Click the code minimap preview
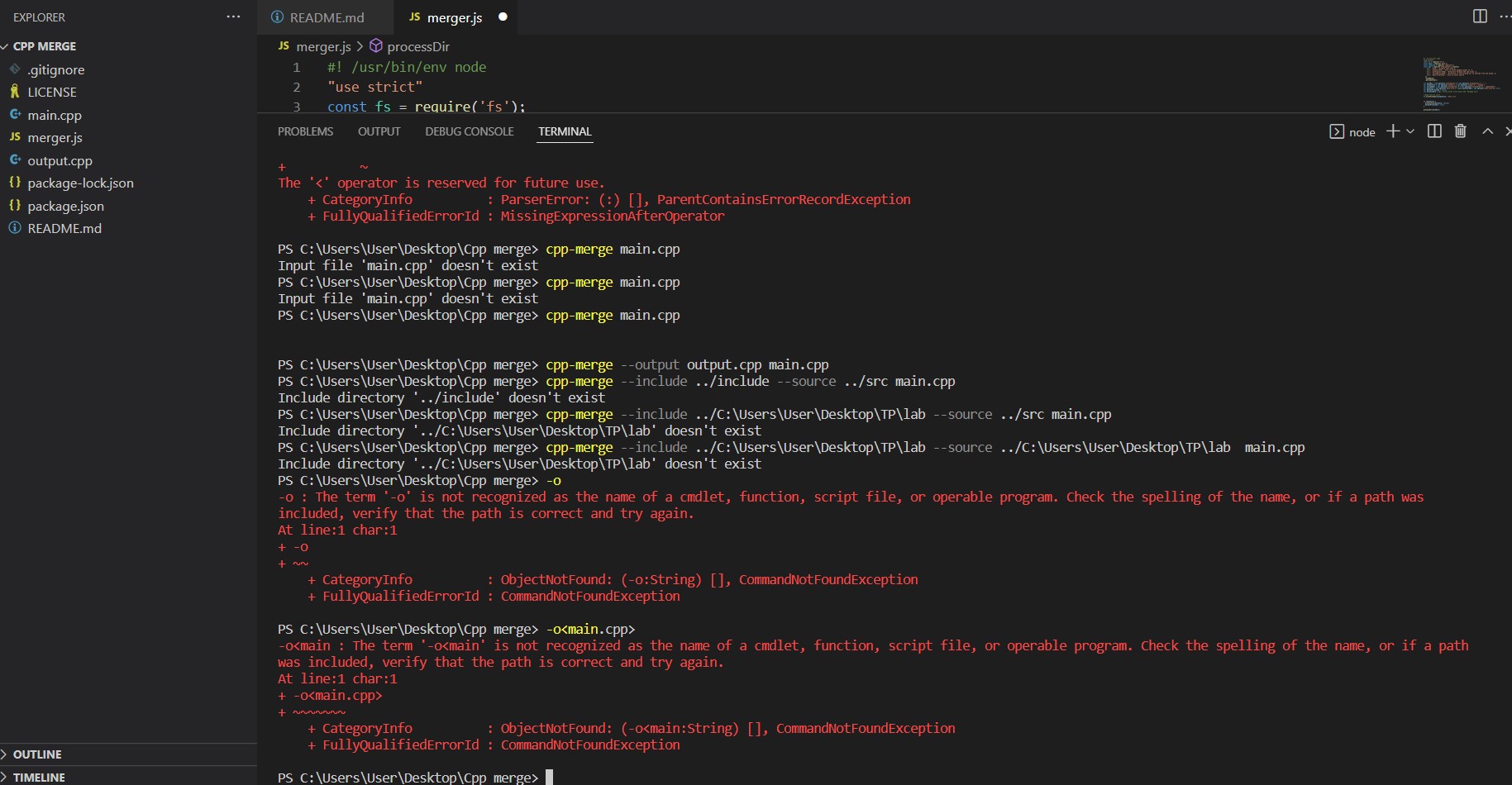This screenshot has width=1512, height=785. coord(1459,83)
